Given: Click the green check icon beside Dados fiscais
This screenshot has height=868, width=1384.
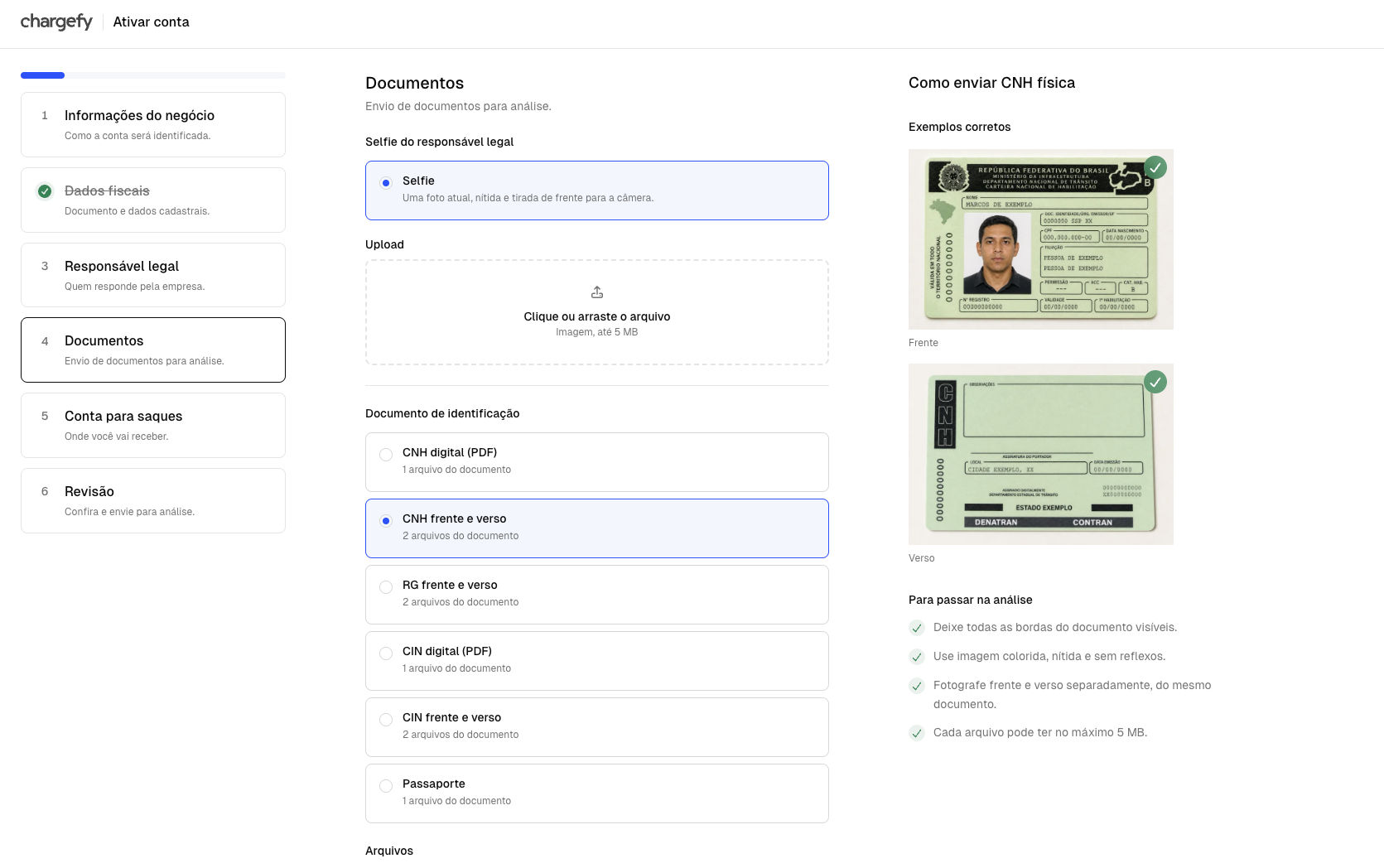Looking at the screenshot, I should pos(45,191).
